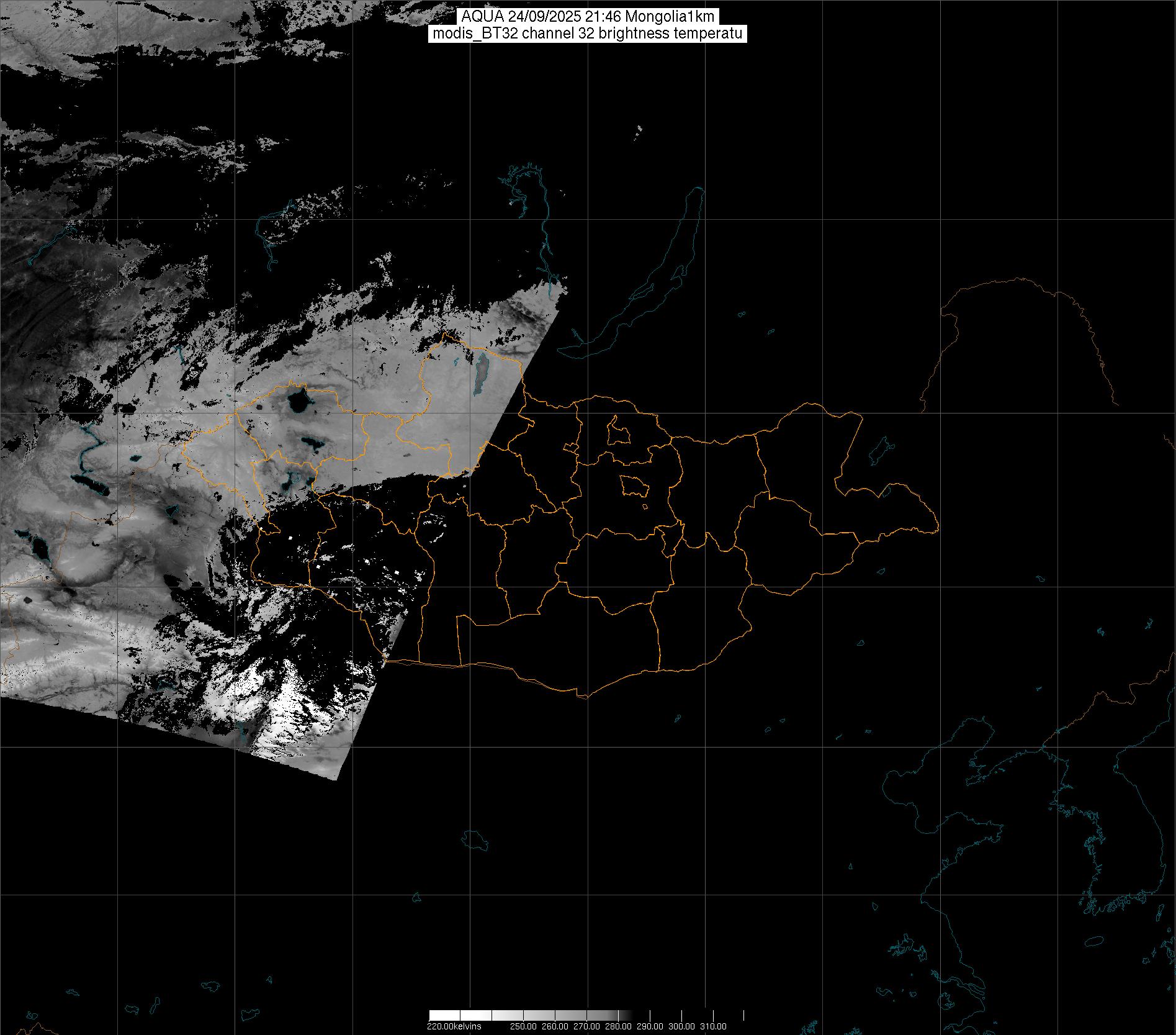
Task: Click the gray Lake Khövsgöl in northern Mongolia
Action: click(481, 376)
